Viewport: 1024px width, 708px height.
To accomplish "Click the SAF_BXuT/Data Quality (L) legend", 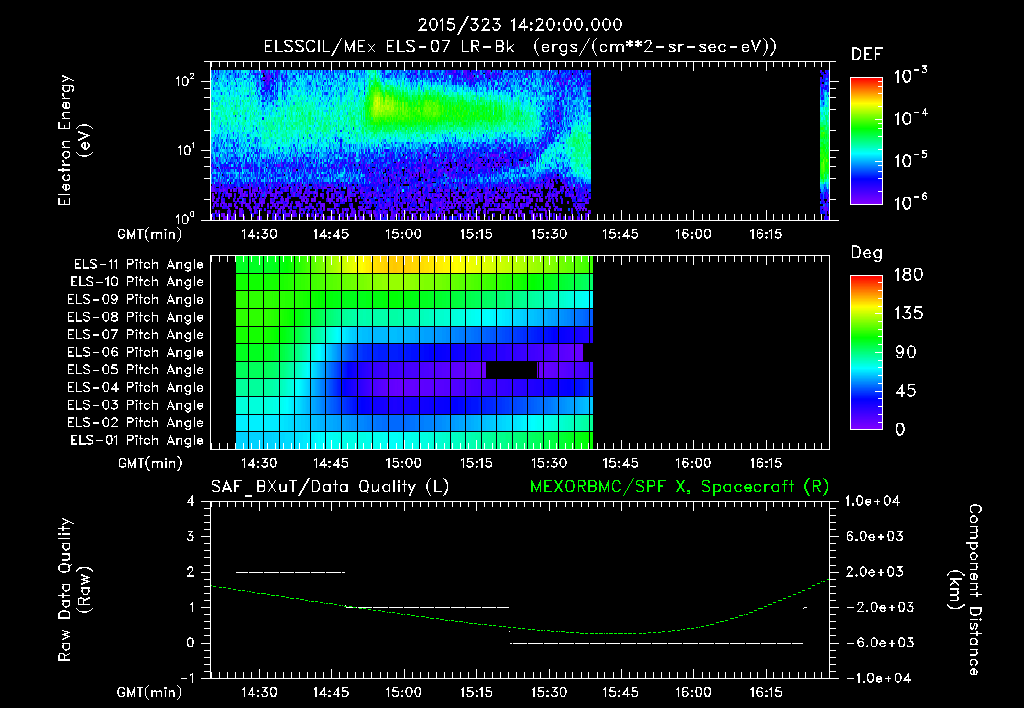I will click(x=330, y=487).
